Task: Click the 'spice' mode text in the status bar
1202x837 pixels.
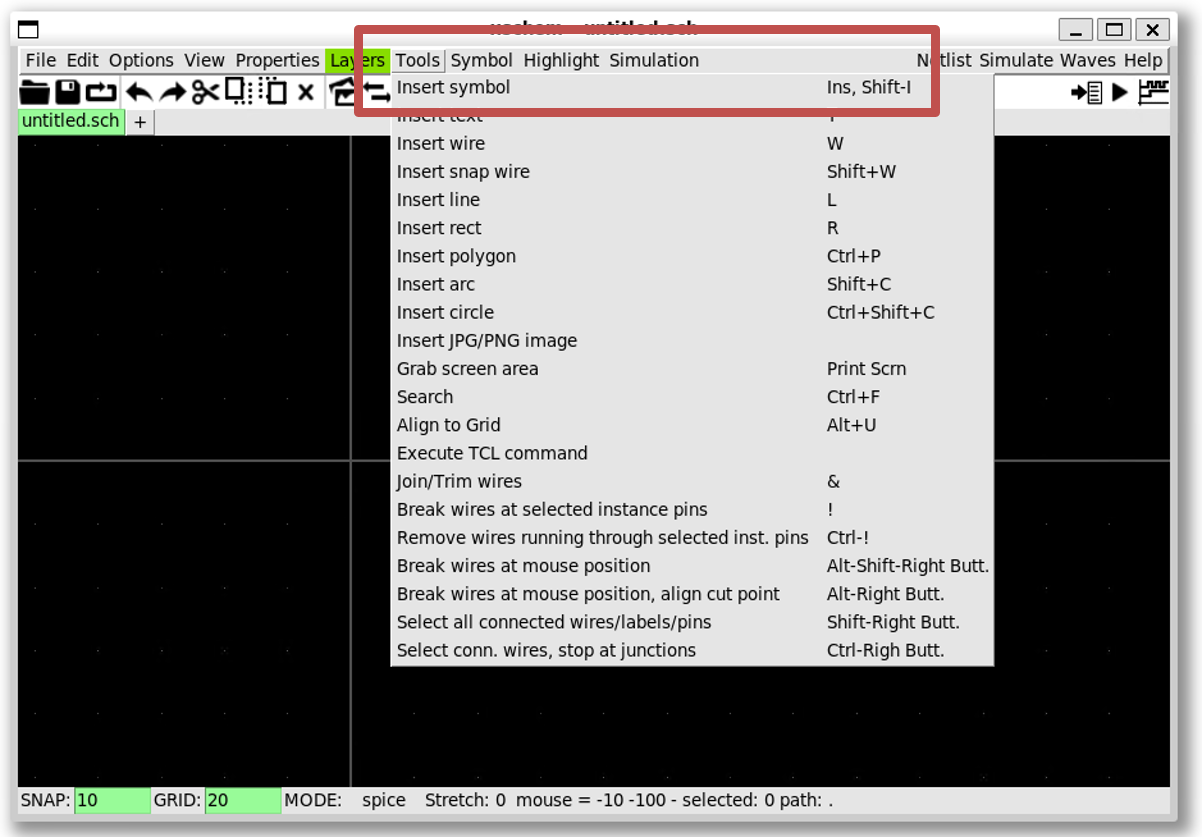Action: pyautogui.click(x=384, y=800)
